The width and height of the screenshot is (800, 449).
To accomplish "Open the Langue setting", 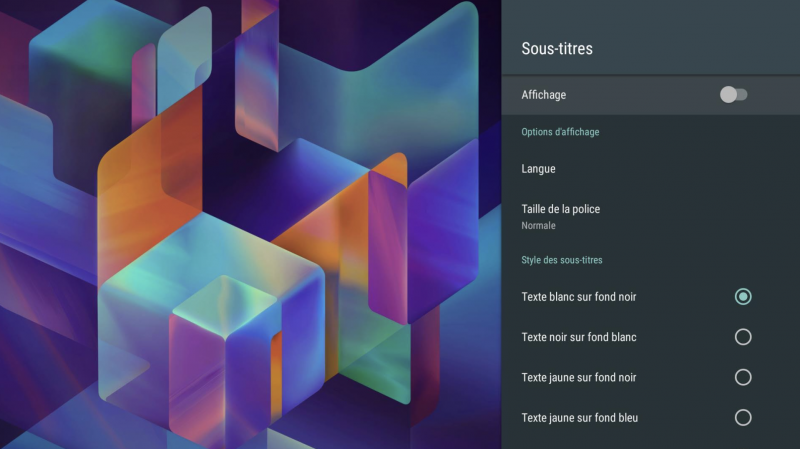I will (x=651, y=169).
